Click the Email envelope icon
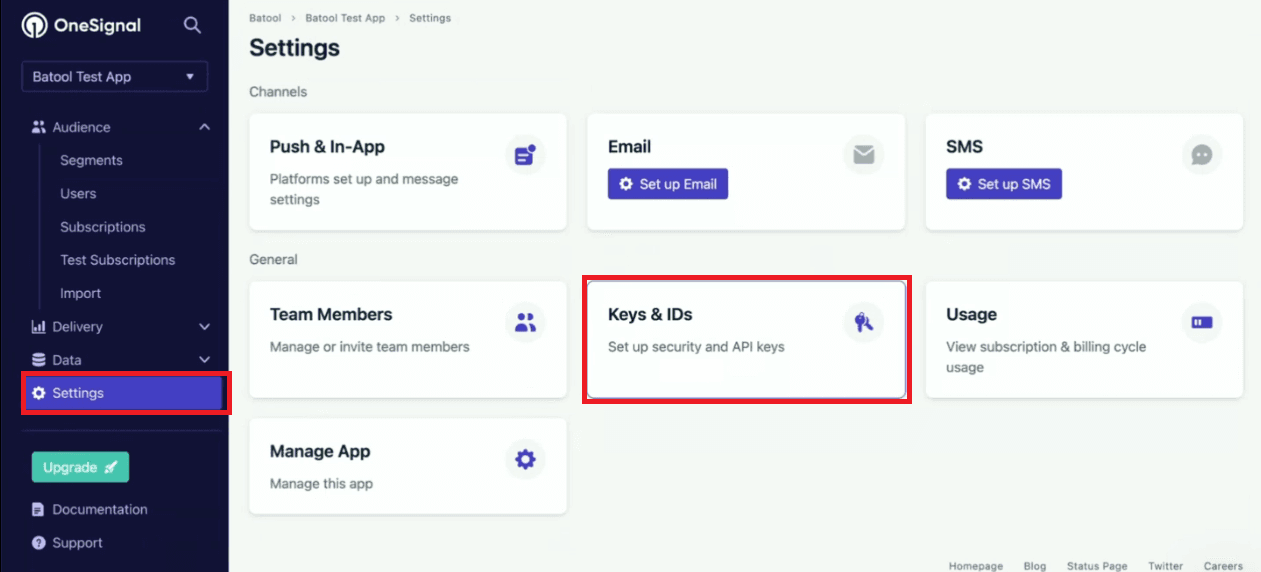1261x572 pixels. pos(863,155)
